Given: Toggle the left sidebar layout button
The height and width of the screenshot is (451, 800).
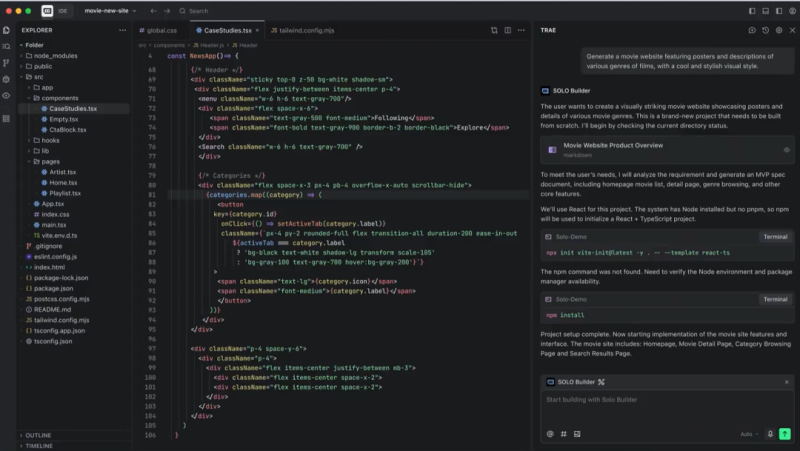Looking at the screenshot, I should [751, 11].
